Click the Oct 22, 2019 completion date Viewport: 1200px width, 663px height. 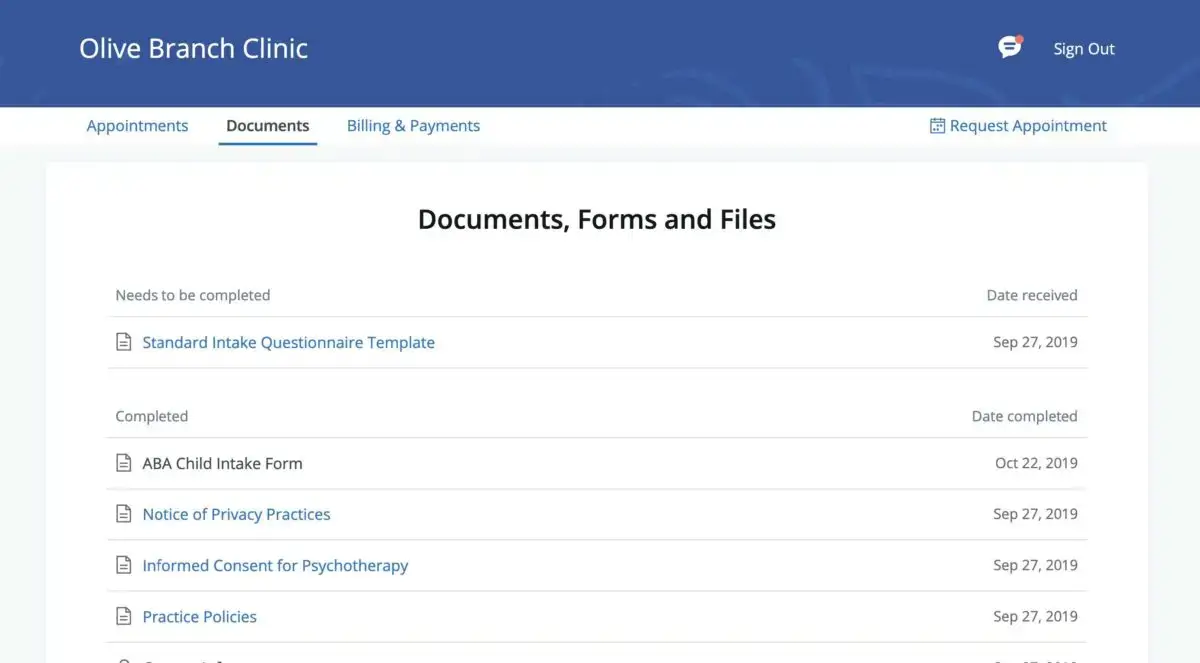click(1036, 463)
